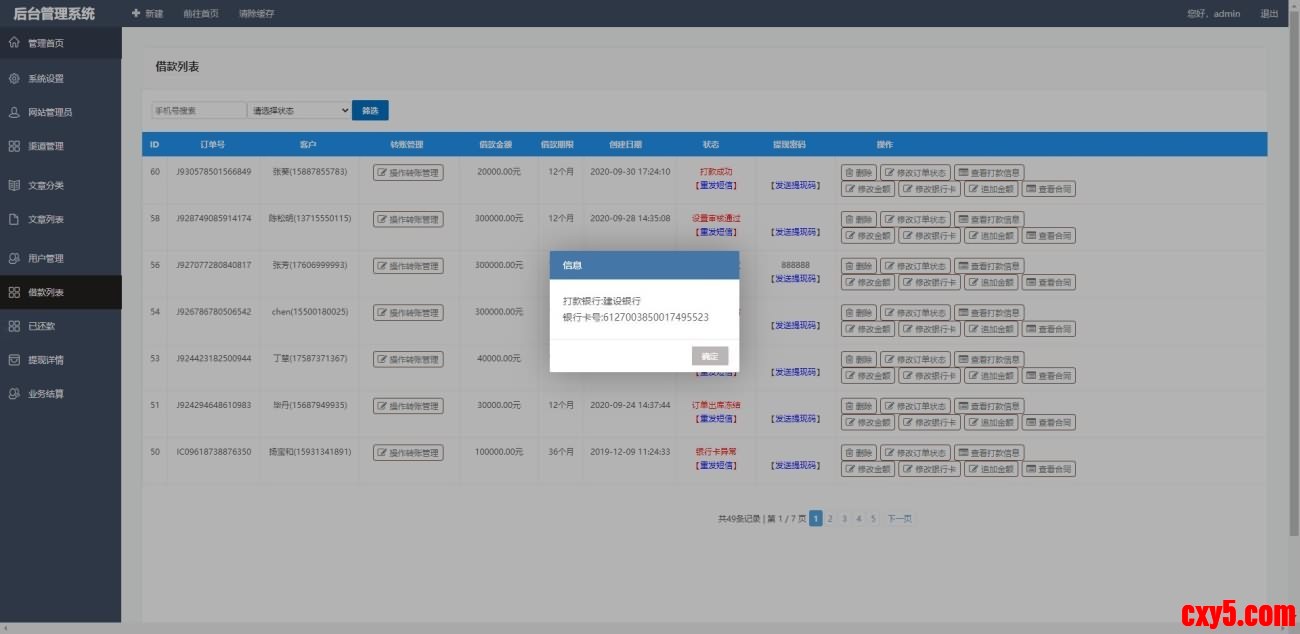1300x634 pixels.
Task: Click the plus icon next to 新建
Action: point(136,13)
